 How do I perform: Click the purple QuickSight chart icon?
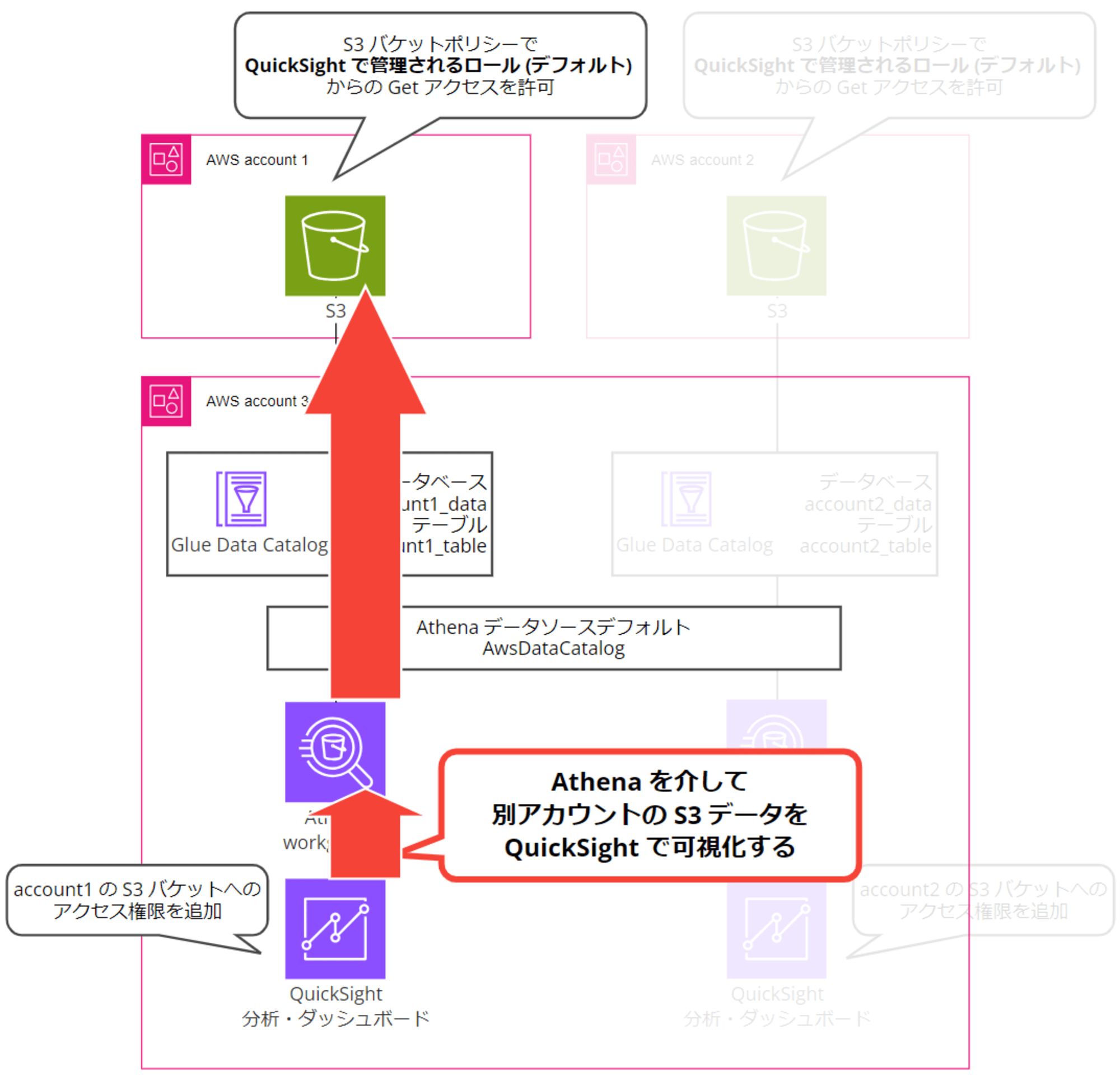(335, 929)
